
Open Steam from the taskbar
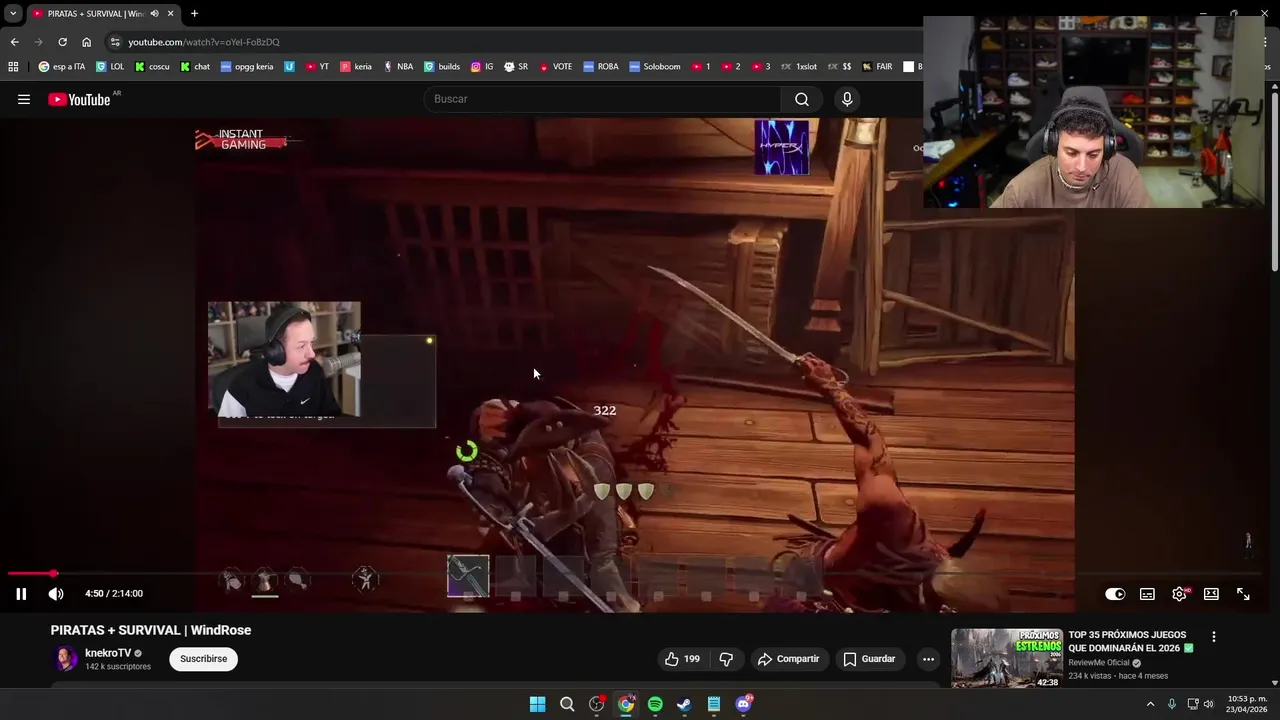(684, 704)
